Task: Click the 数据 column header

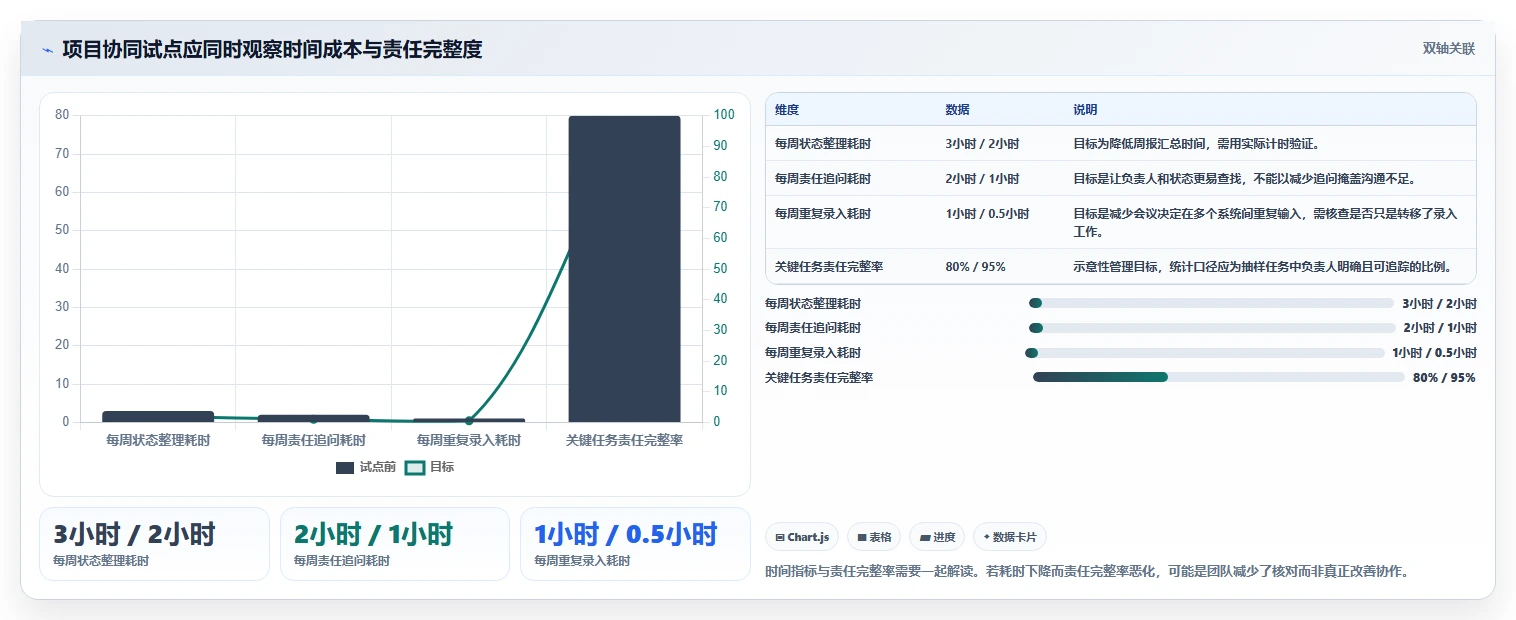Action: 957,110
